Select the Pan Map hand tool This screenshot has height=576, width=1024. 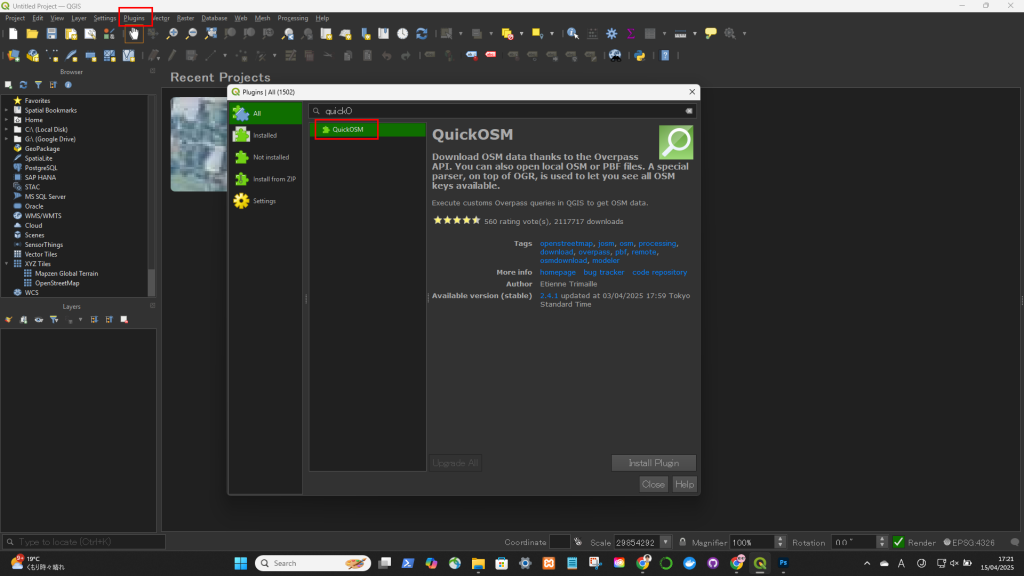[x=133, y=34]
